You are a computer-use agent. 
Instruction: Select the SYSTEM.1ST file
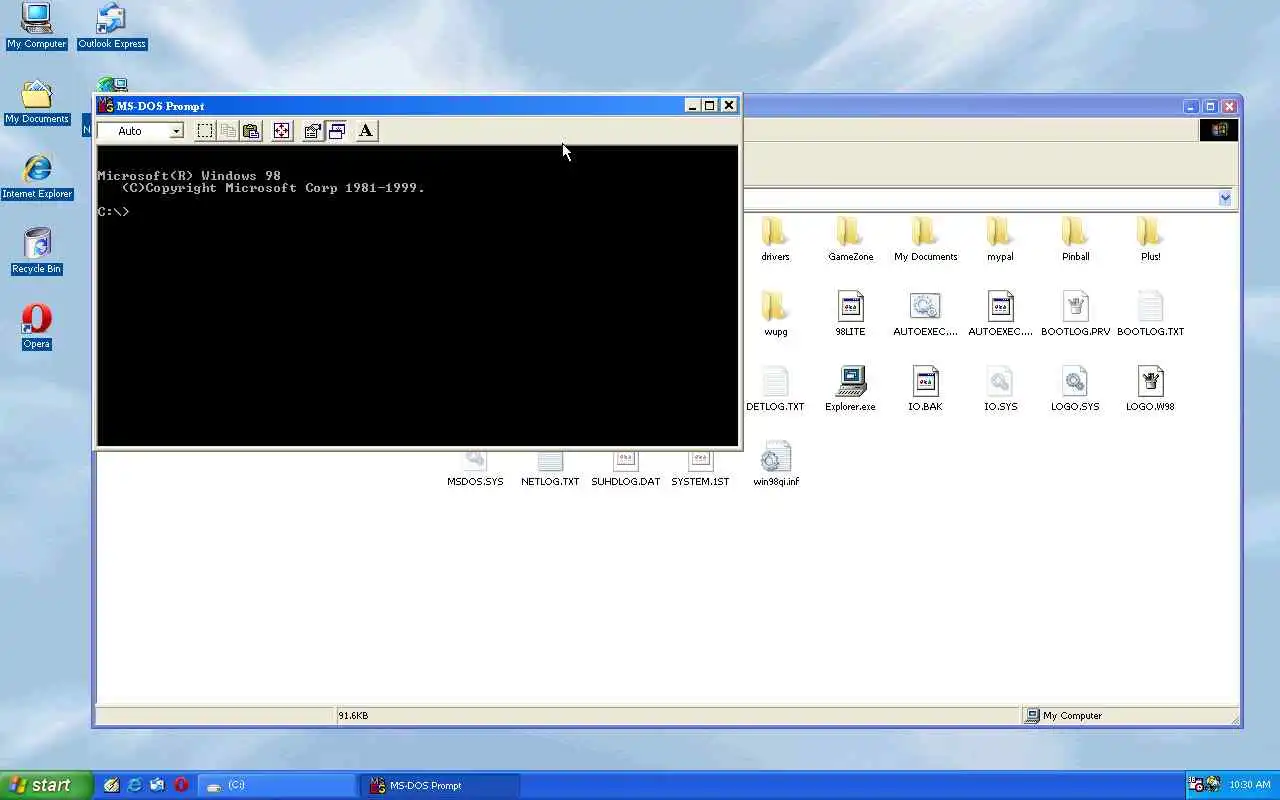[700, 470]
